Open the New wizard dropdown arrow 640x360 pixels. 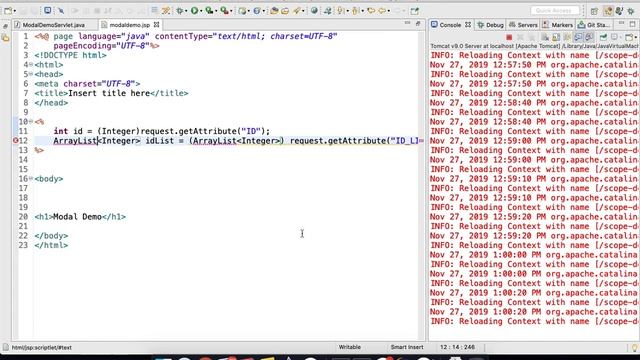pos(15,11)
